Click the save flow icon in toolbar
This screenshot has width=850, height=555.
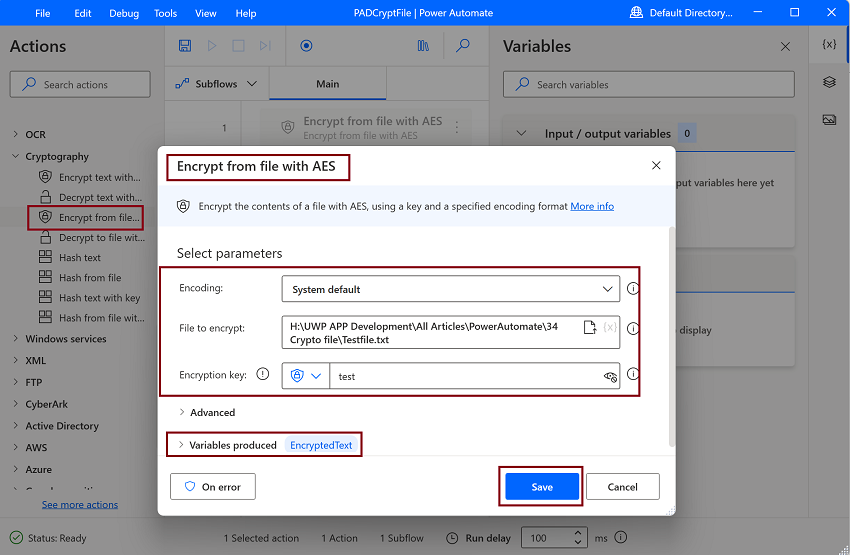(185, 46)
